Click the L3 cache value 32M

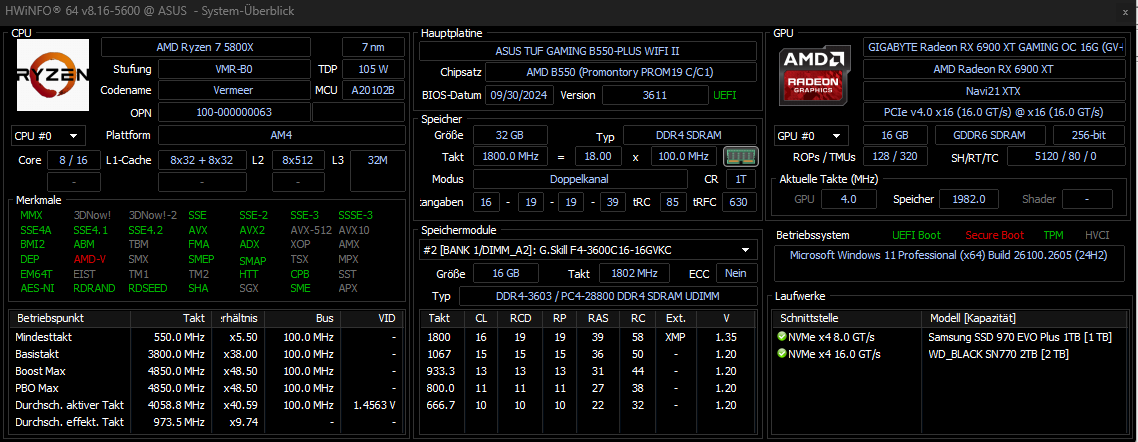(378, 160)
